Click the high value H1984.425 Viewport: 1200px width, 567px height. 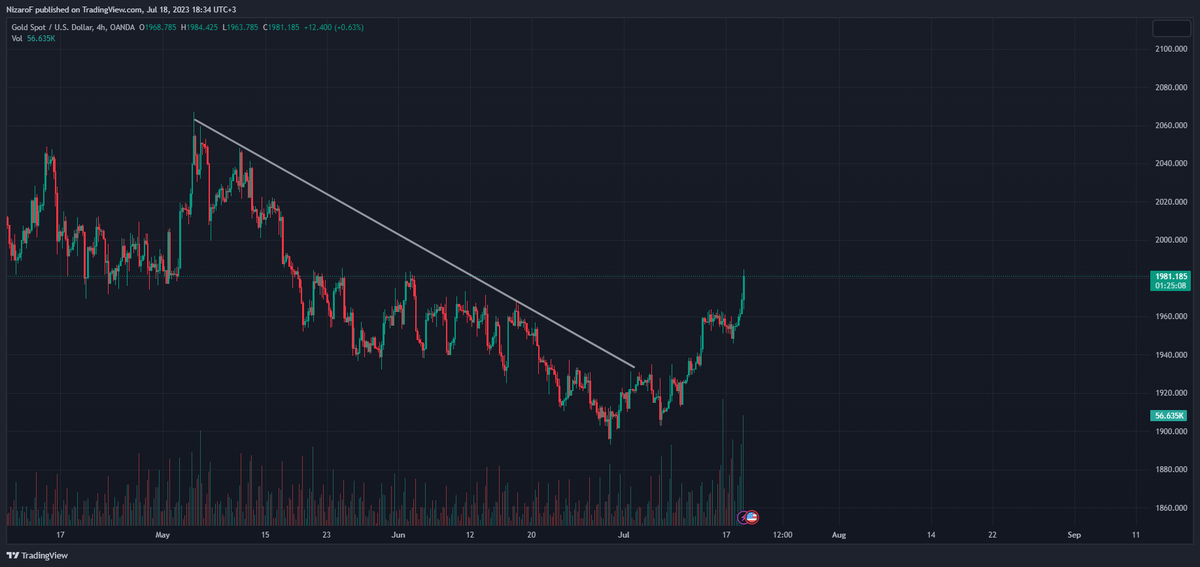coord(198,27)
